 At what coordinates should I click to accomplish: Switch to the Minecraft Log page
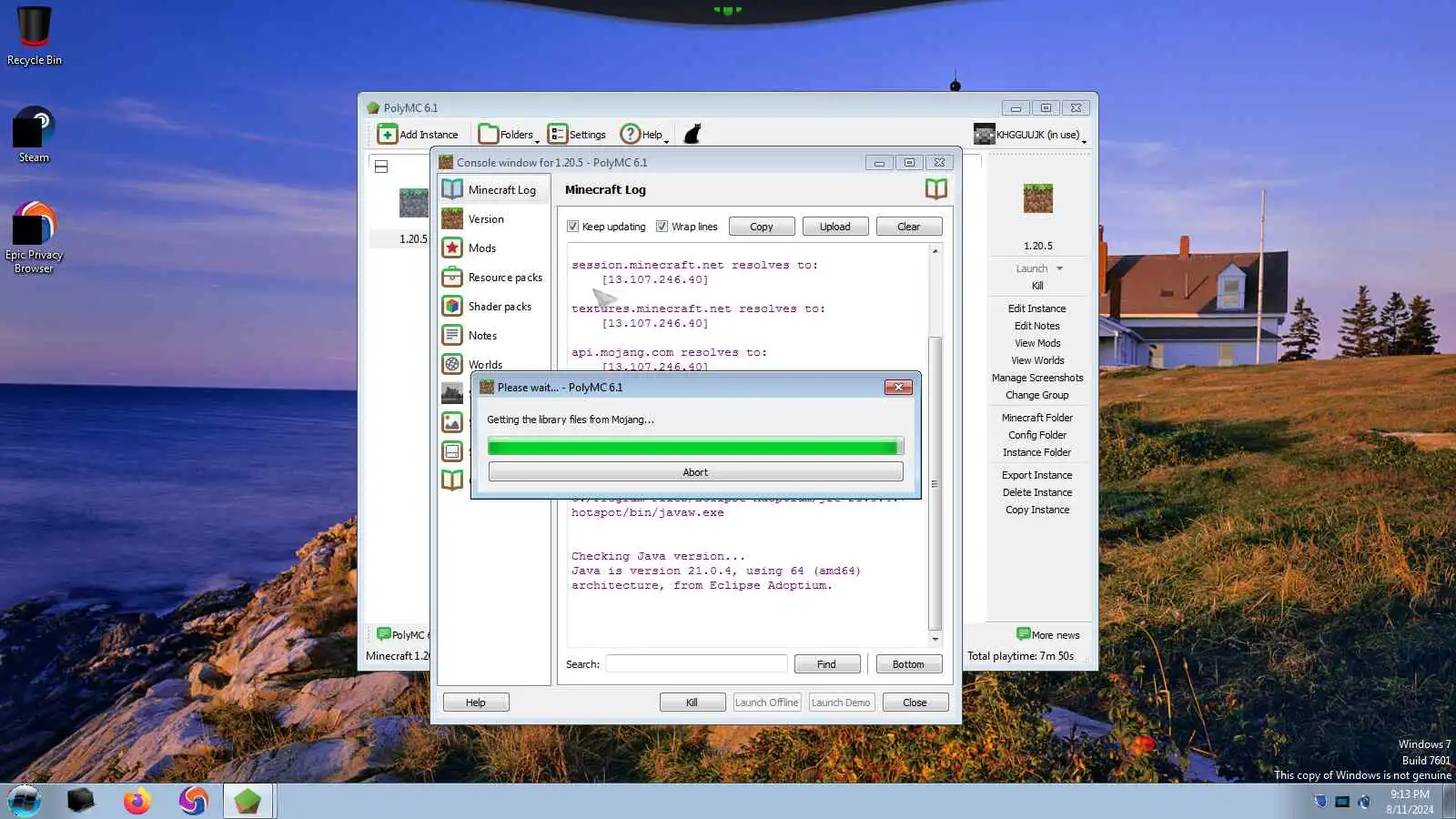tap(494, 190)
